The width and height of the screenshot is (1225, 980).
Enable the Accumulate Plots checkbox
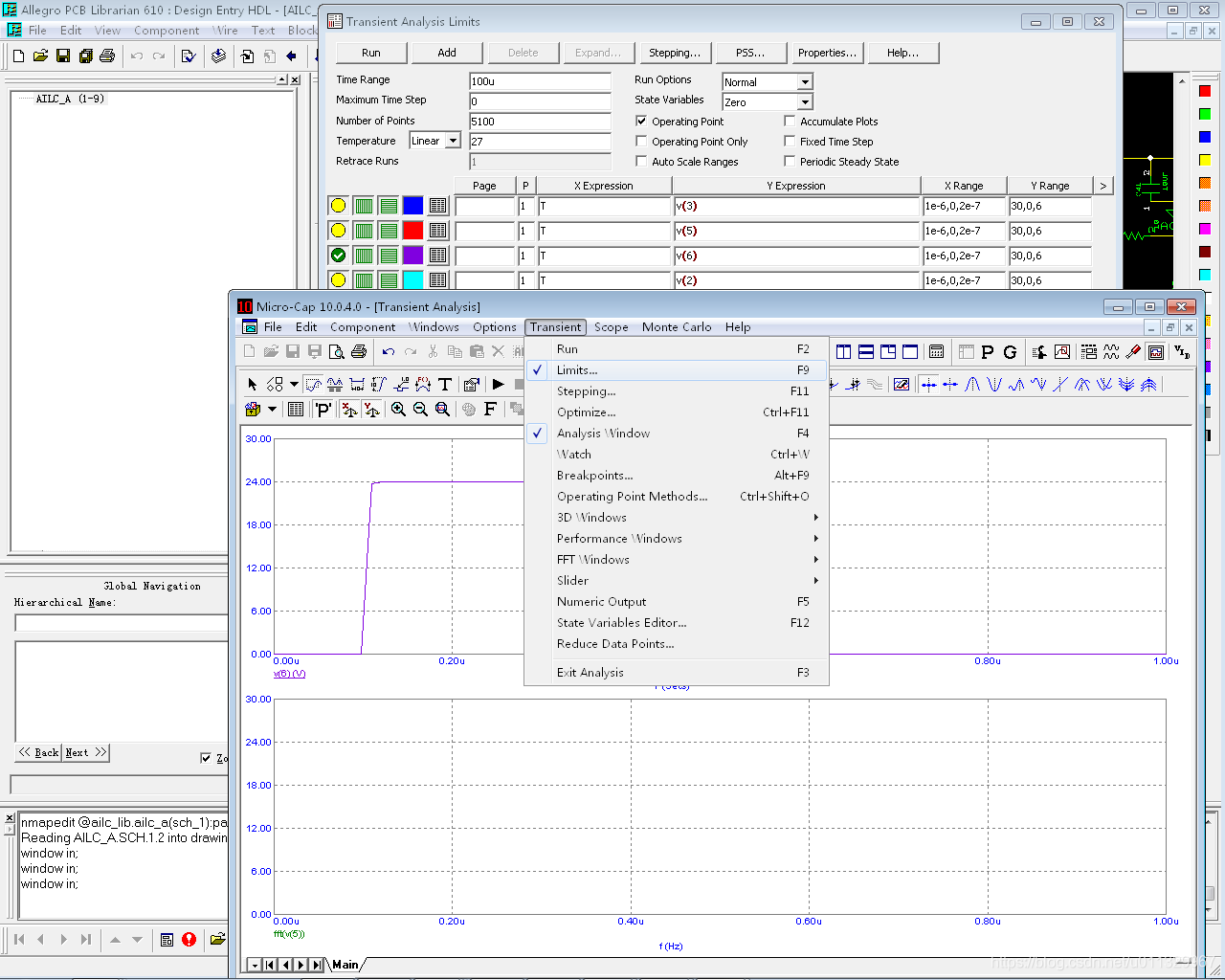tap(790, 121)
